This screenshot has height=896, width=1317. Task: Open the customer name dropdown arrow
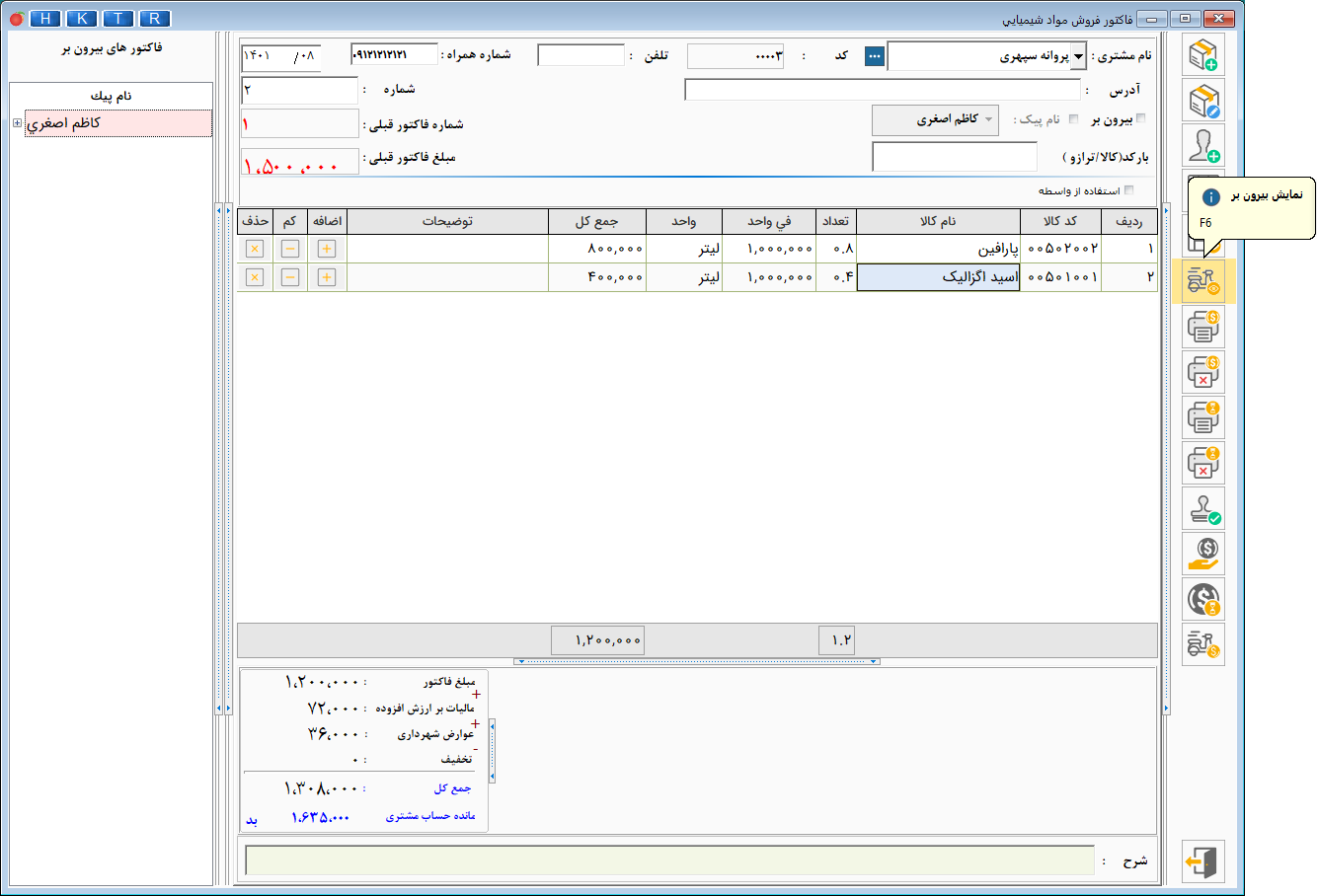[1078, 56]
